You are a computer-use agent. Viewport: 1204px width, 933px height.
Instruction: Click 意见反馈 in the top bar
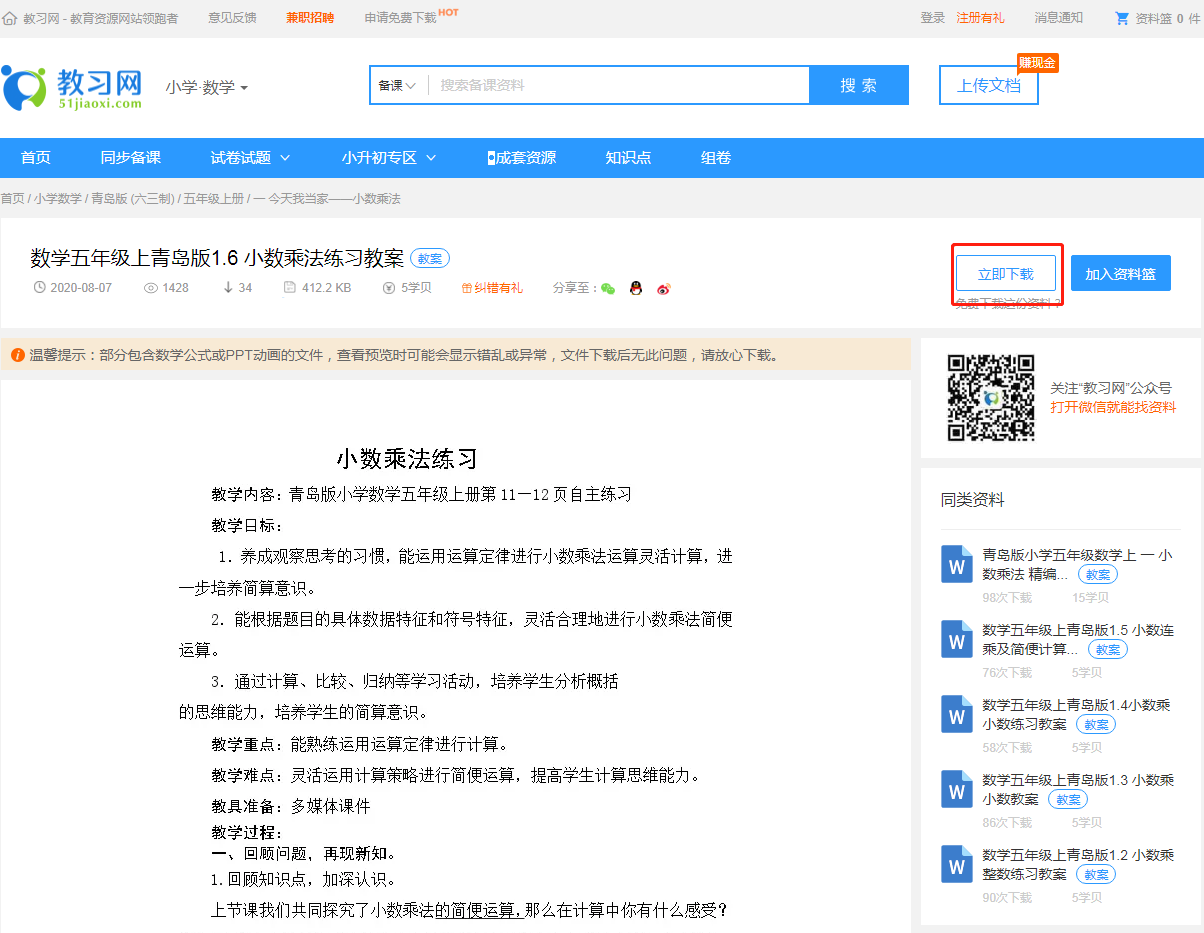(x=232, y=18)
